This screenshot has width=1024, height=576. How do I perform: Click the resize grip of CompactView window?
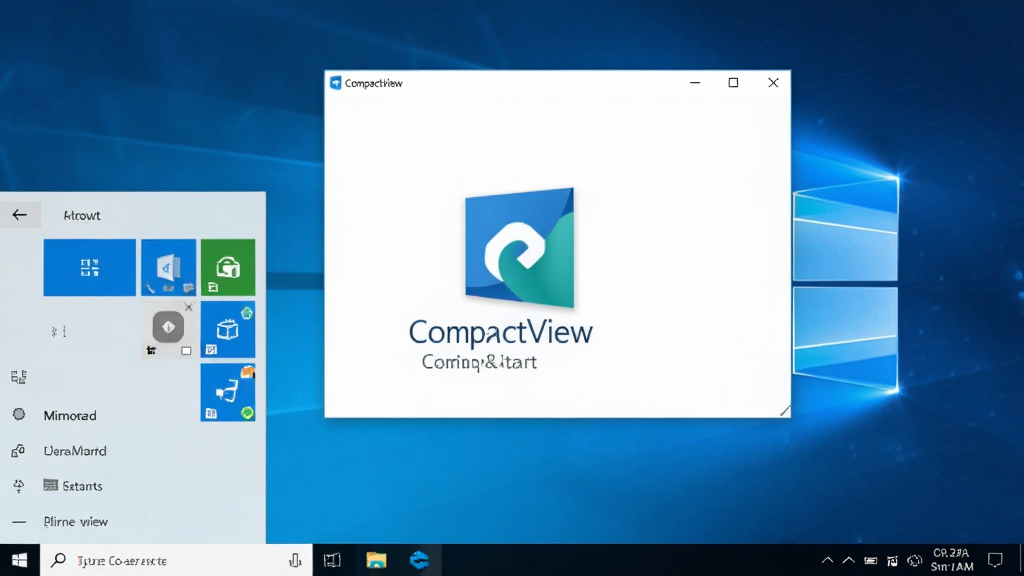point(784,411)
